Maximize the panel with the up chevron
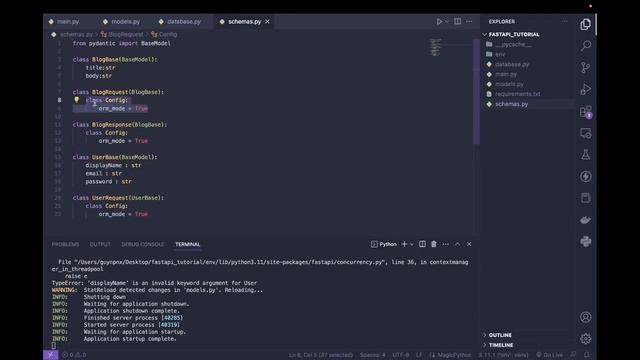Viewport: 640px width, 360px height. (x=458, y=244)
